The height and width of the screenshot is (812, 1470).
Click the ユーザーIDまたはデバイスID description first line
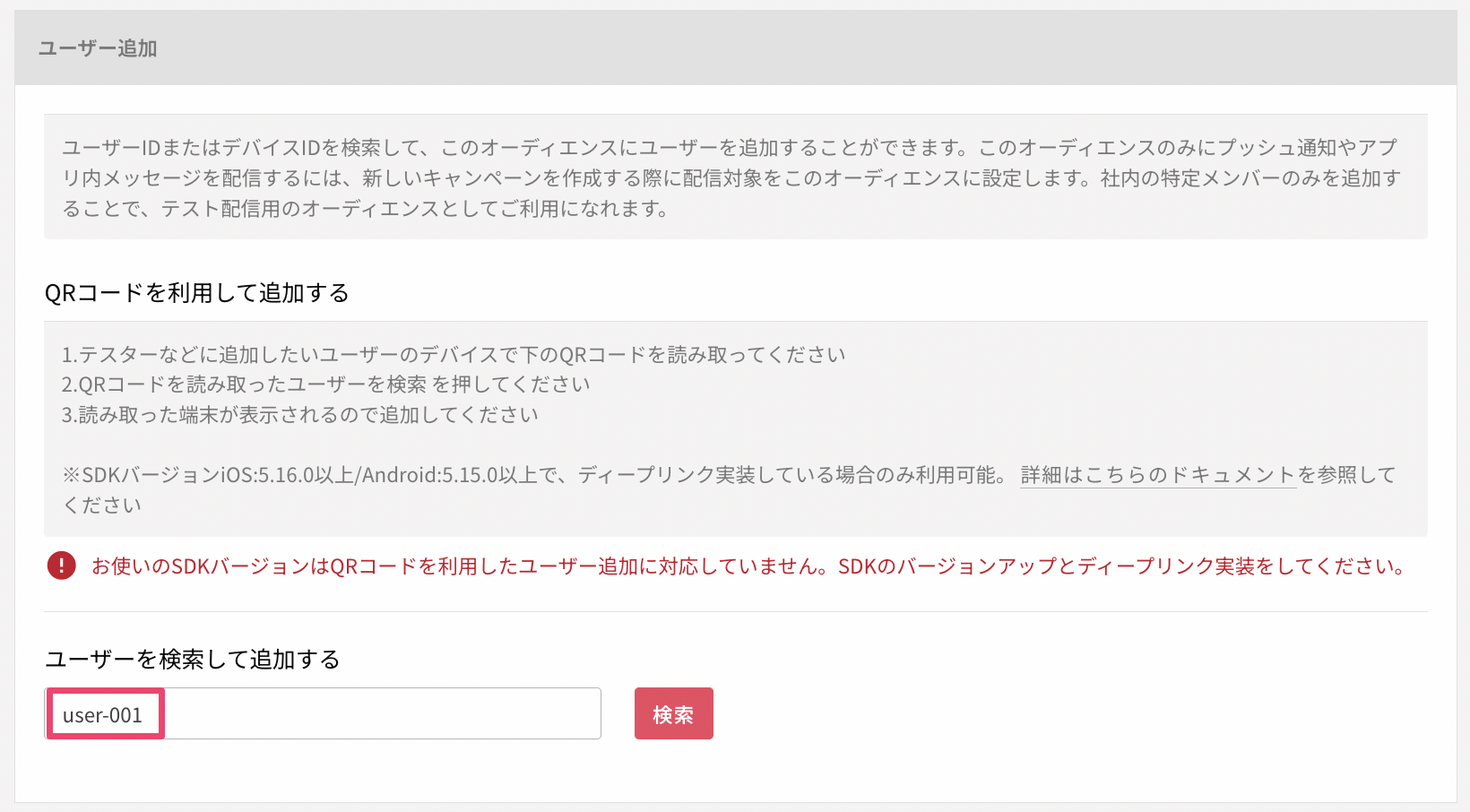point(730,147)
